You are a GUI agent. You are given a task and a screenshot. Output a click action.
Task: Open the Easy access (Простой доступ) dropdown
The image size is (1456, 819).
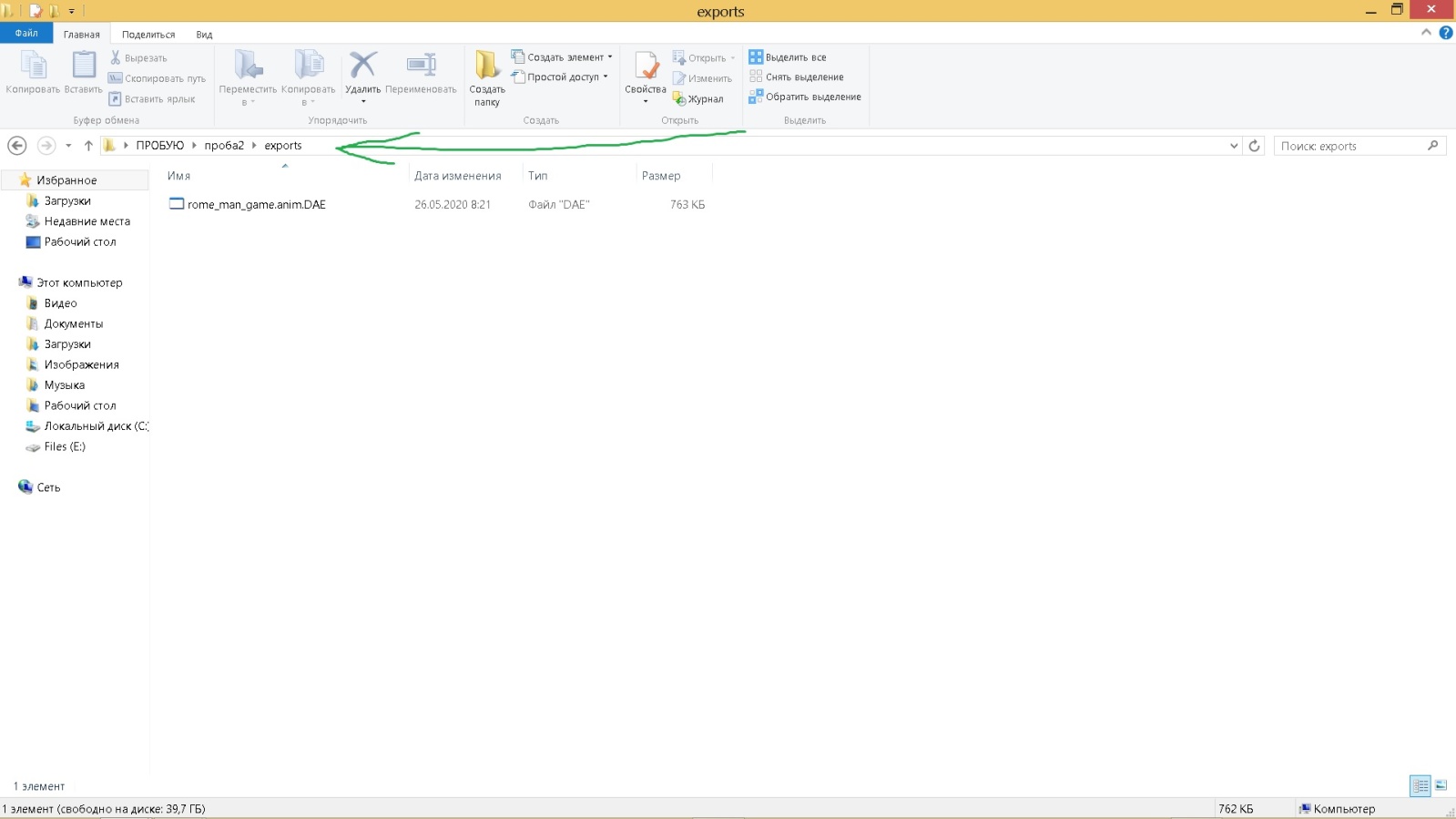click(561, 77)
